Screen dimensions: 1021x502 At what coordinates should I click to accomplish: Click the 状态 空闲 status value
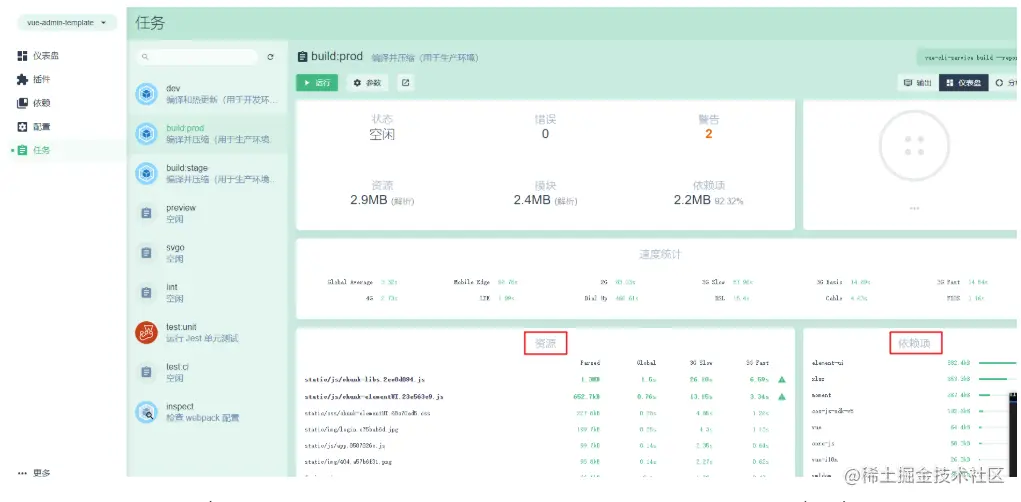click(x=382, y=135)
